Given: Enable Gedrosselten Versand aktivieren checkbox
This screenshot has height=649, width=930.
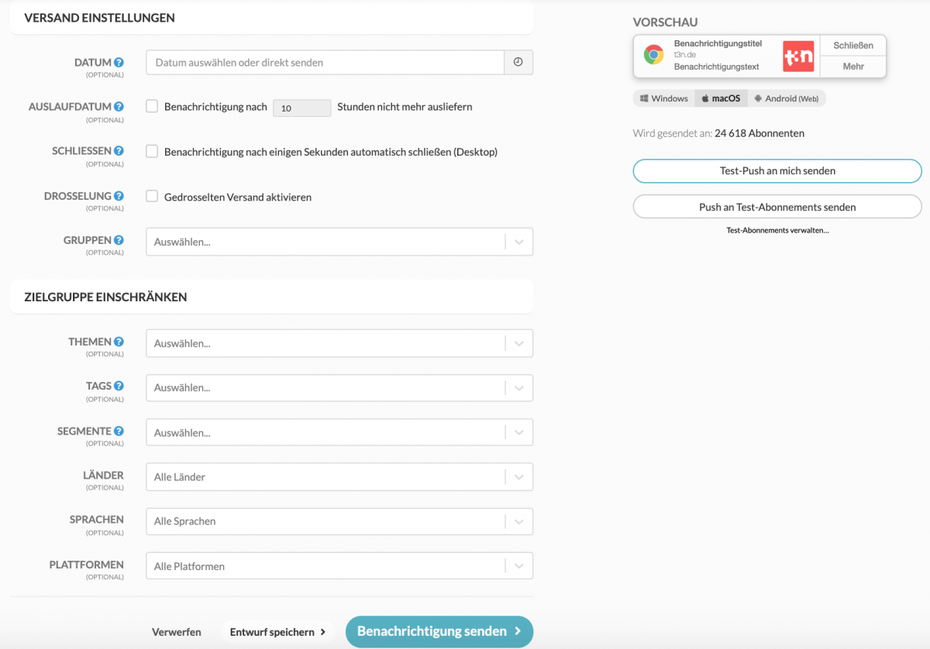Looking at the screenshot, I should (152, 196).
